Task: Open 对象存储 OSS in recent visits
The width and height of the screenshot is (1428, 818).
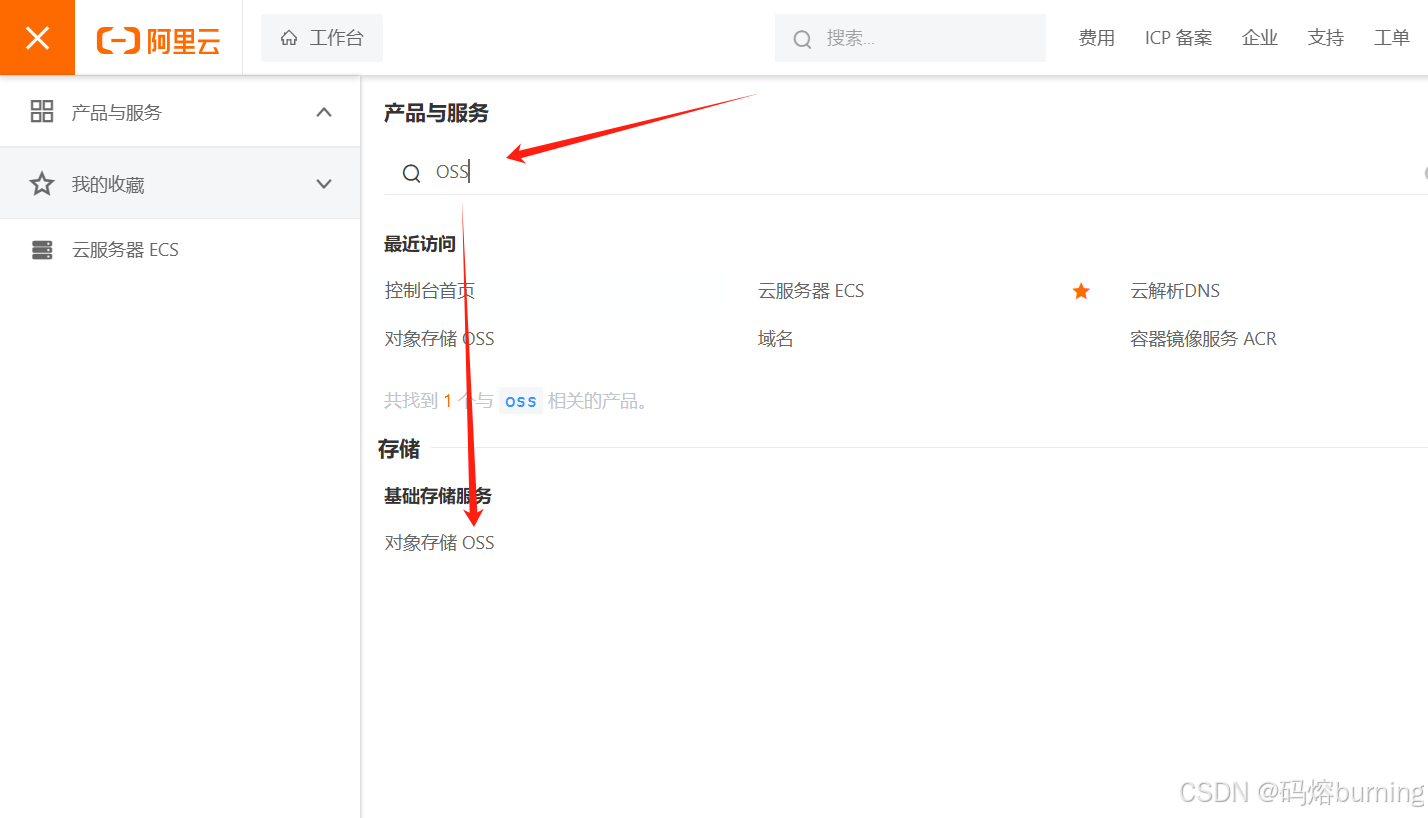Action: click(x=440, y=339)
